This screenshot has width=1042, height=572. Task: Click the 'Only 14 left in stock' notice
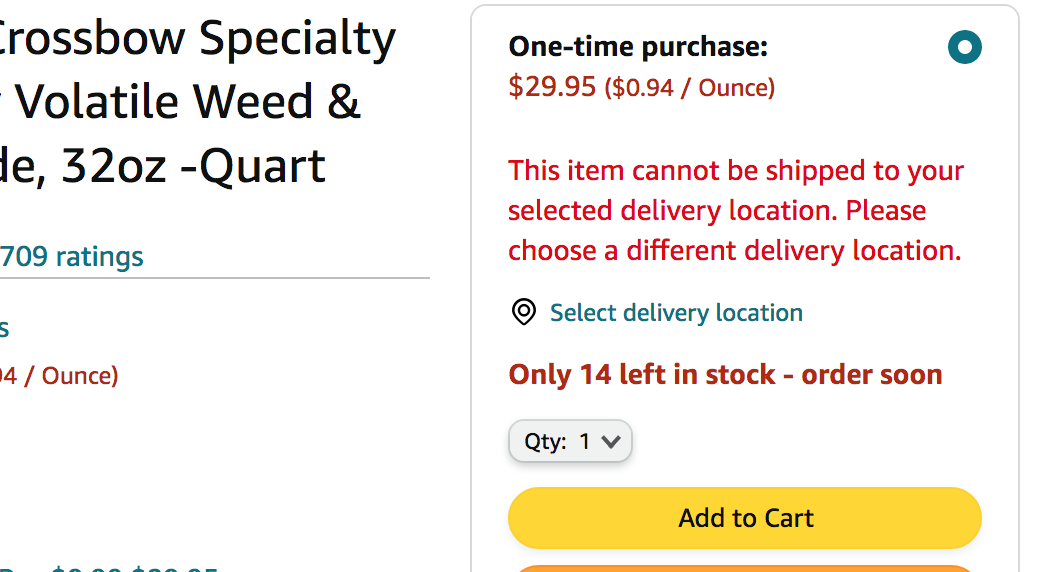tap(725, 374)
